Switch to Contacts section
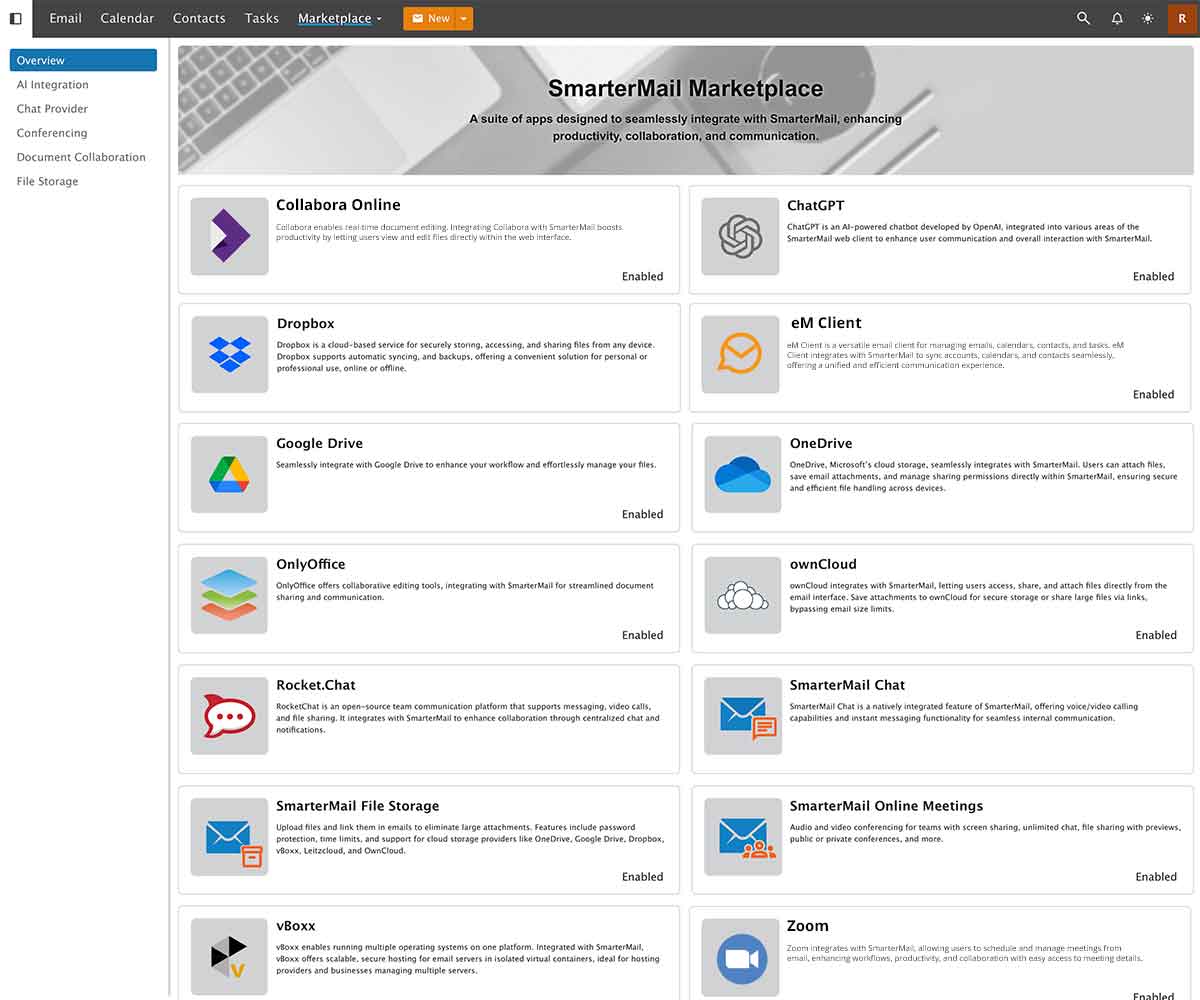The height and width of the screenshot is (1000, 1200). [199, 18]
